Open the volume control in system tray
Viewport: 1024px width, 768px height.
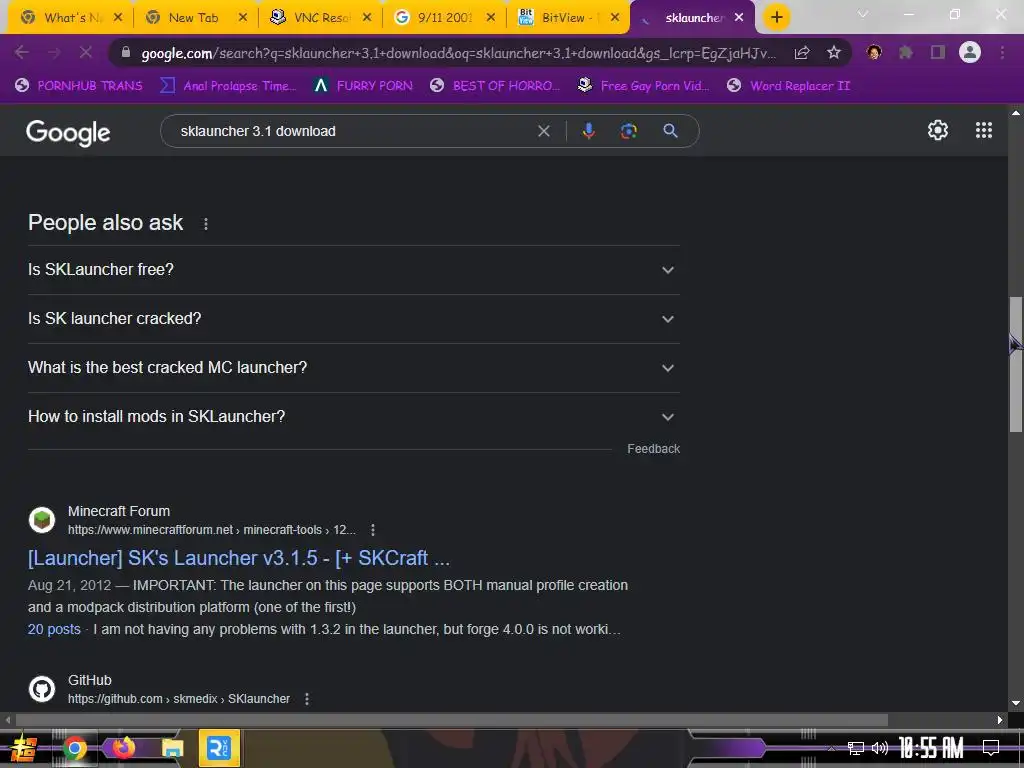880,748
